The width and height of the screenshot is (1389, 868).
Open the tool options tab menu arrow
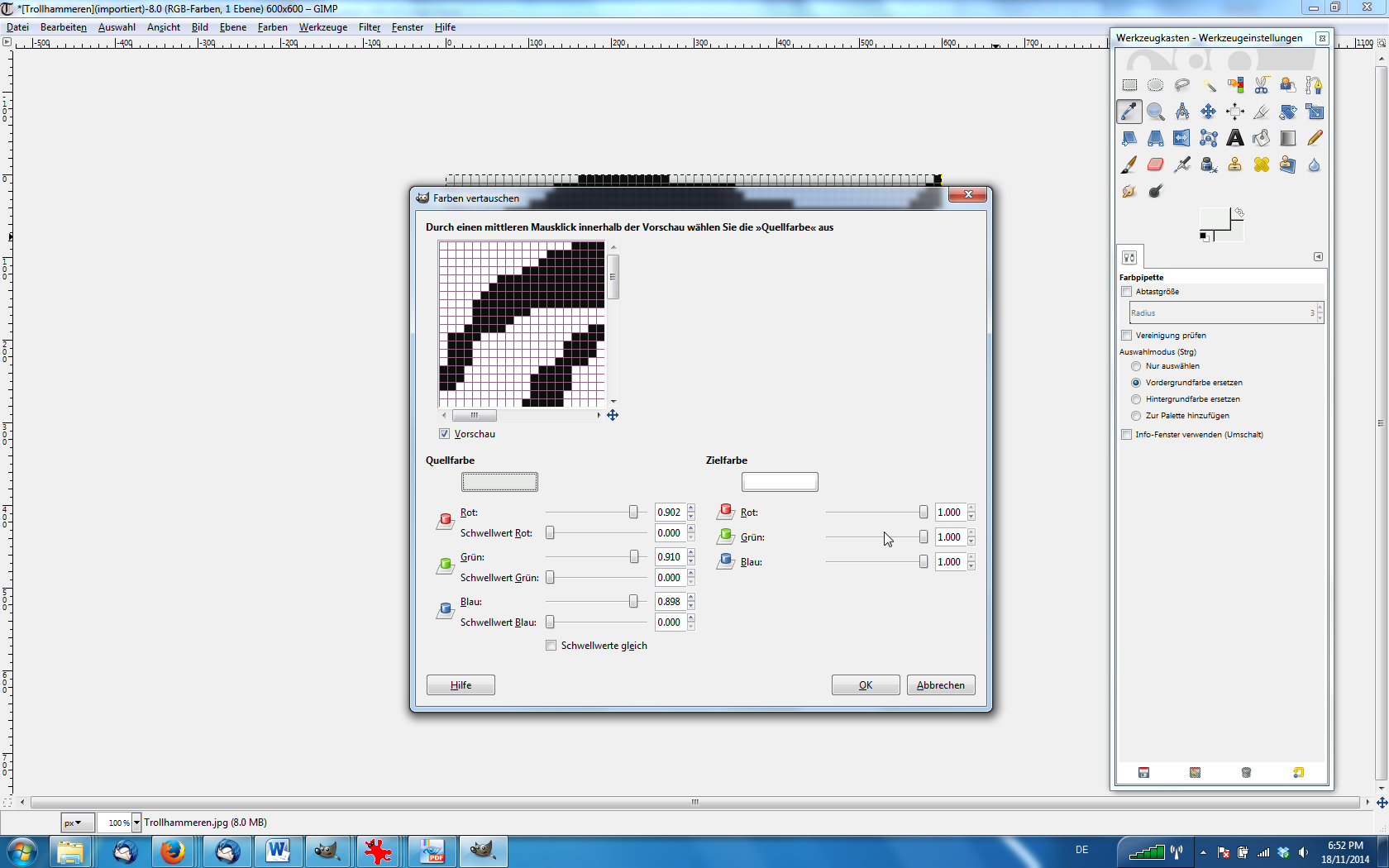pos(1318,257)
